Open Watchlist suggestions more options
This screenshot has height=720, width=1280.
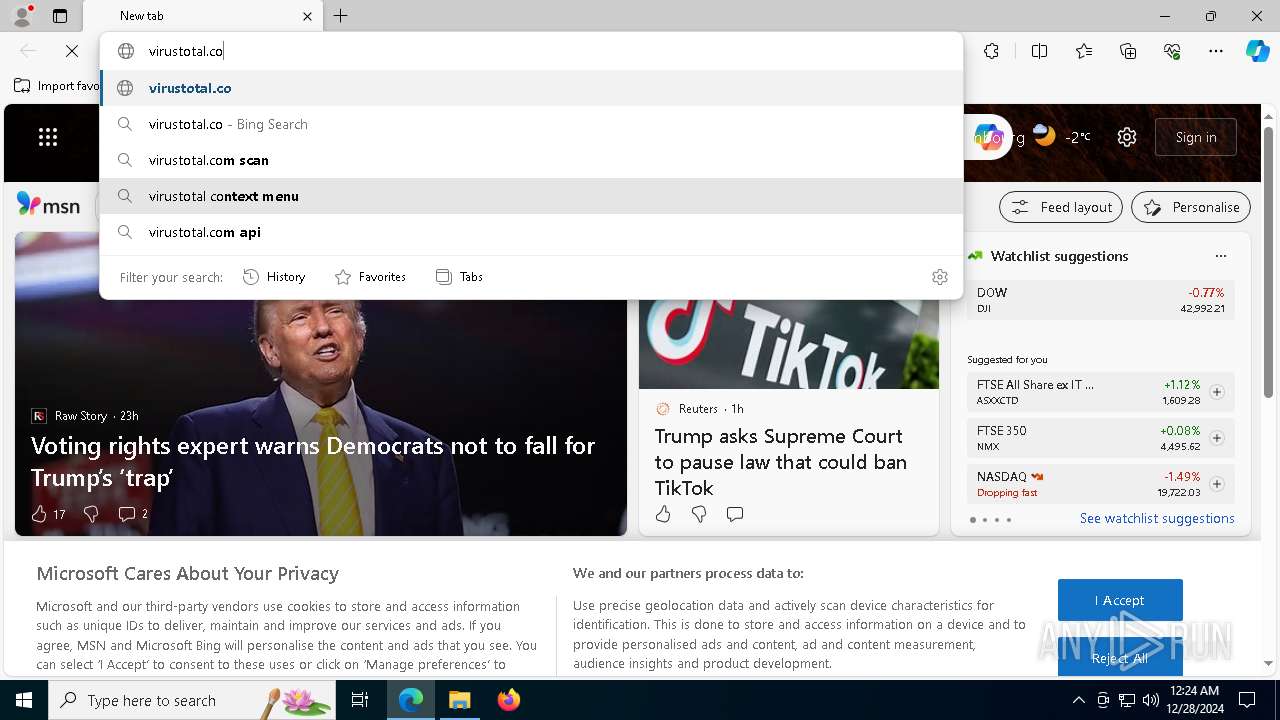(x=1220, y=256)
